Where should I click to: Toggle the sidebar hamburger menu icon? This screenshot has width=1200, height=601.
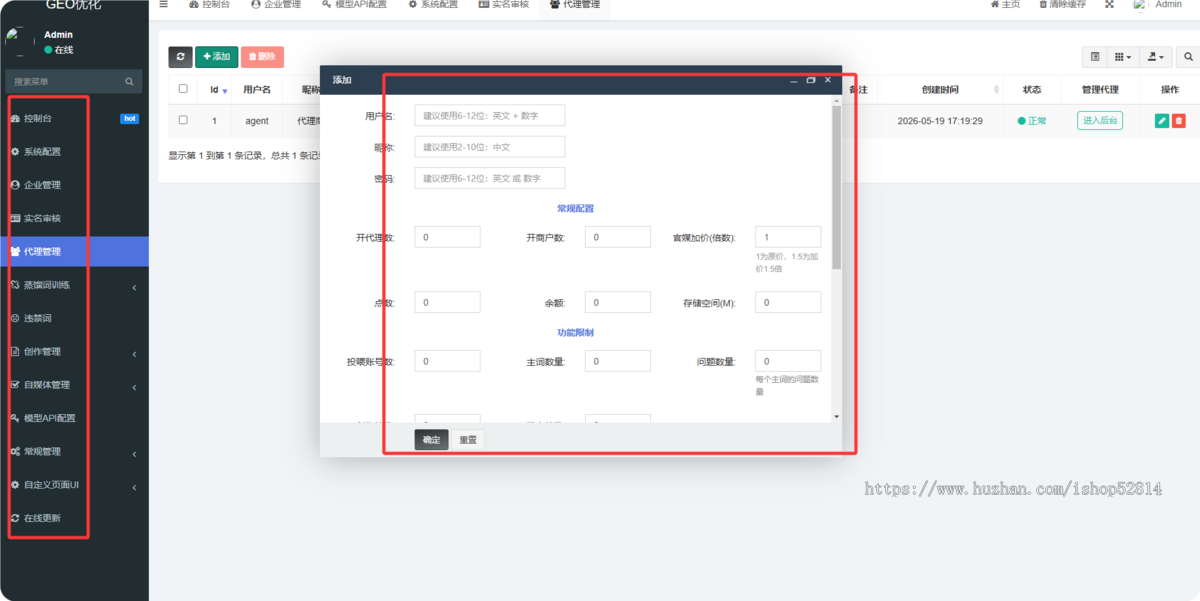point(164,4)
